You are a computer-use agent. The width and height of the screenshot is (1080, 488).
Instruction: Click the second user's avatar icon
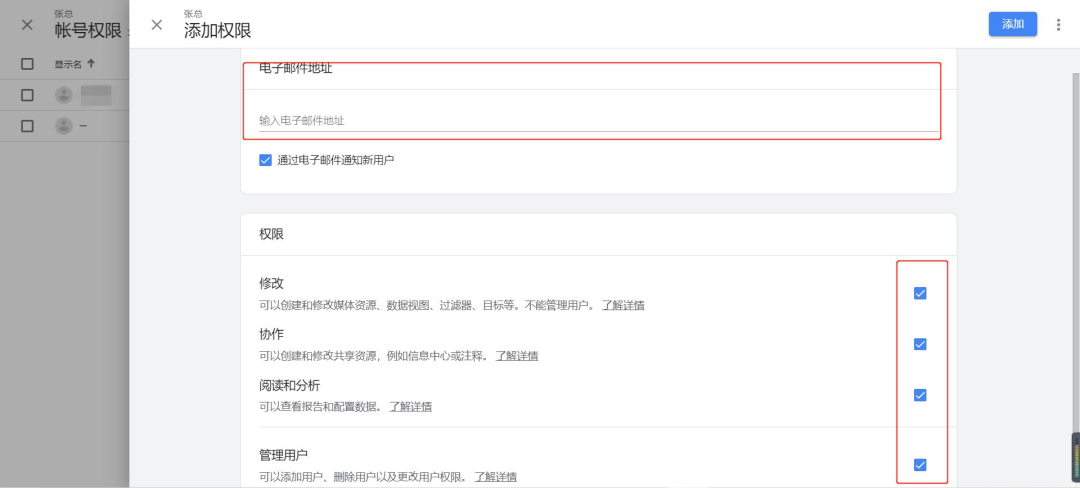click(x=63, y=126)
